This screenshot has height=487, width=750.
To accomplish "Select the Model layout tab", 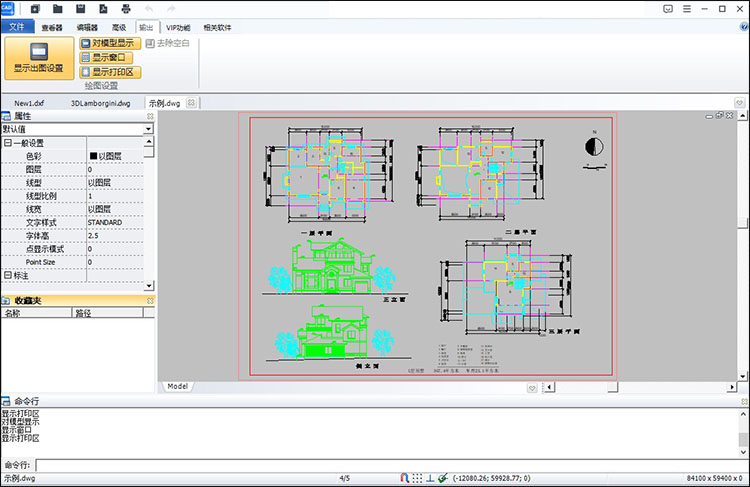I will [x=177, y=386].
